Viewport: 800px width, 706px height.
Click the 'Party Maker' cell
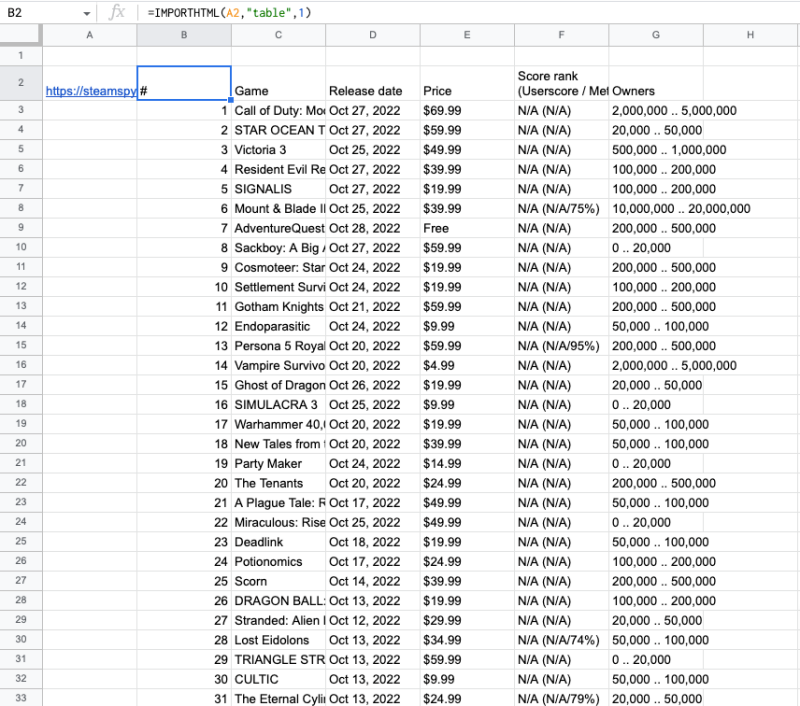pyautogui.click(x=278, y=464)
